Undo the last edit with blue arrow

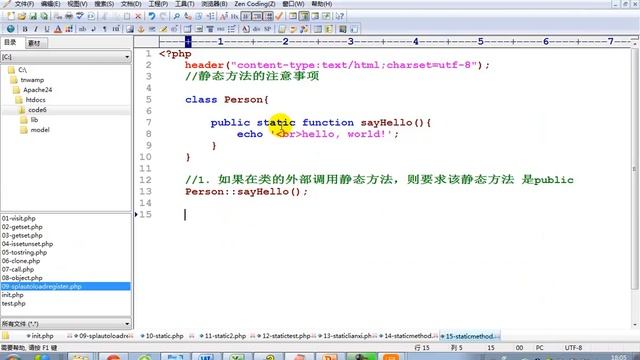[x=152, y=16]
